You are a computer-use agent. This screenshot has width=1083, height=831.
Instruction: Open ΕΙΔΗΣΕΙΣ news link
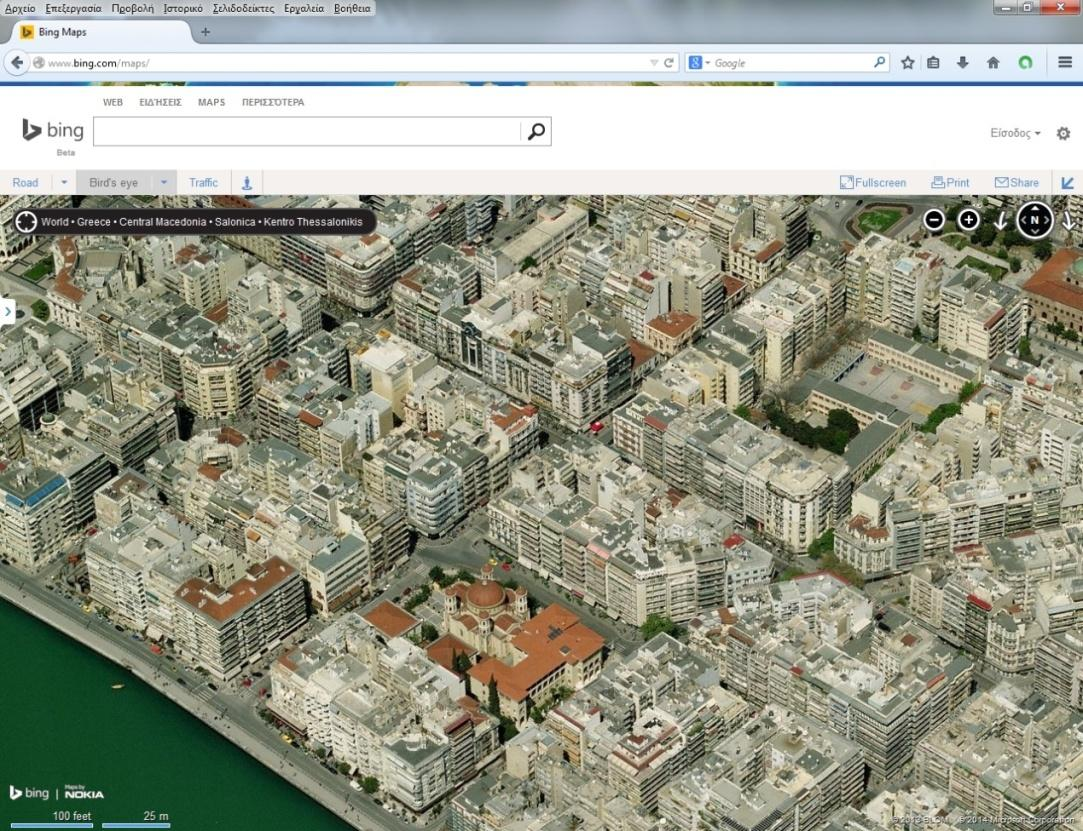click(160, 102)
